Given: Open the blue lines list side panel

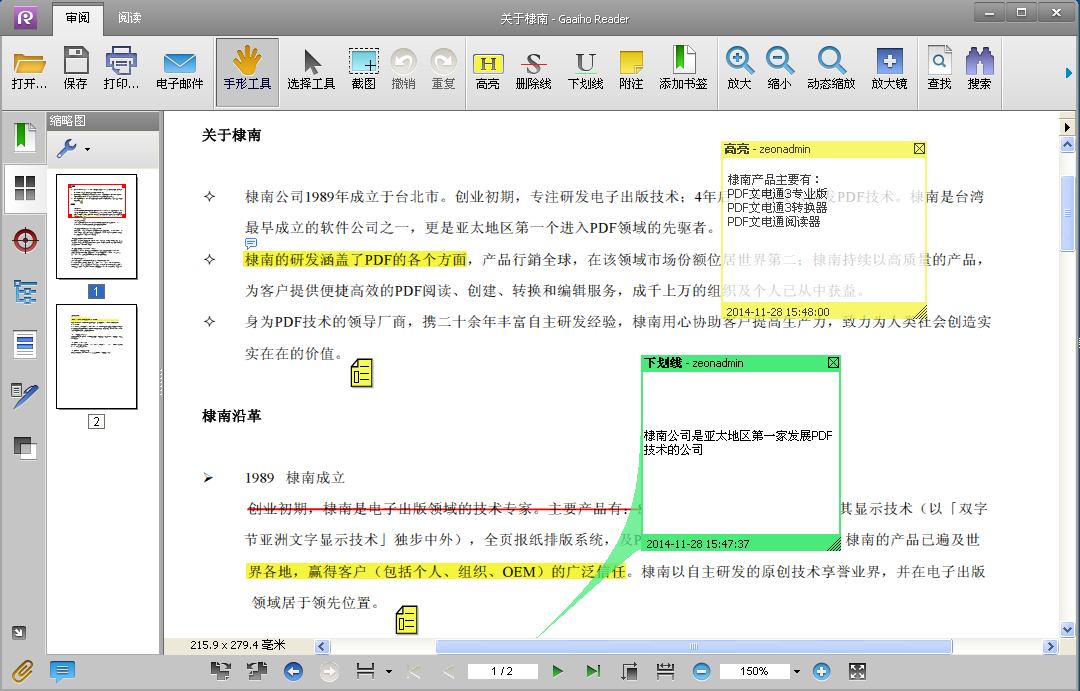Looking at the screenshot, I should point(25,344).
